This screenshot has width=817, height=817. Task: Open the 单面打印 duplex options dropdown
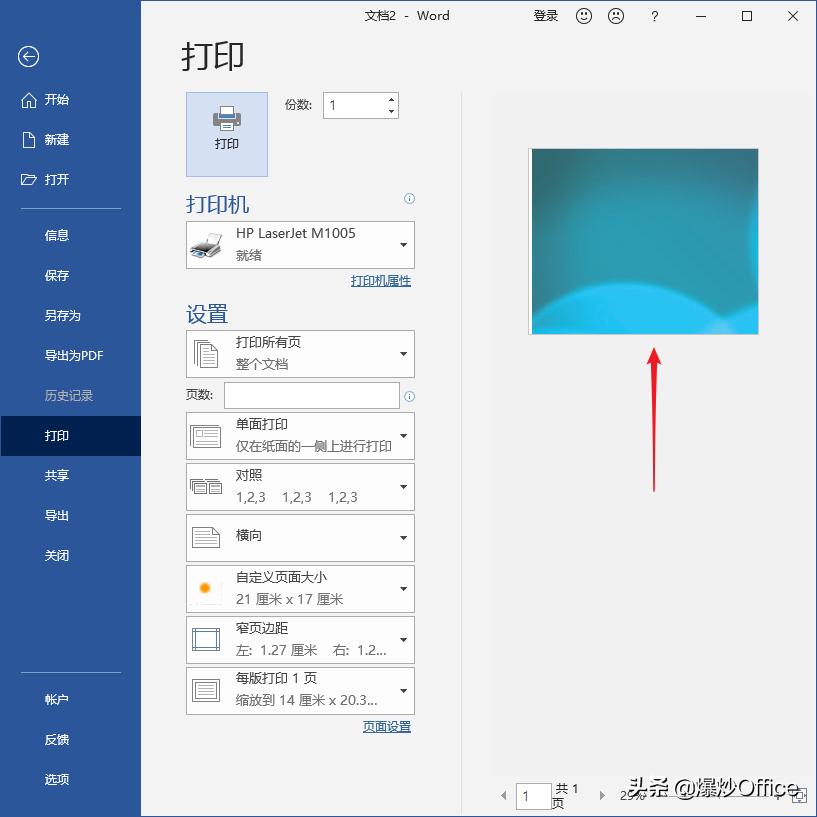403,435
